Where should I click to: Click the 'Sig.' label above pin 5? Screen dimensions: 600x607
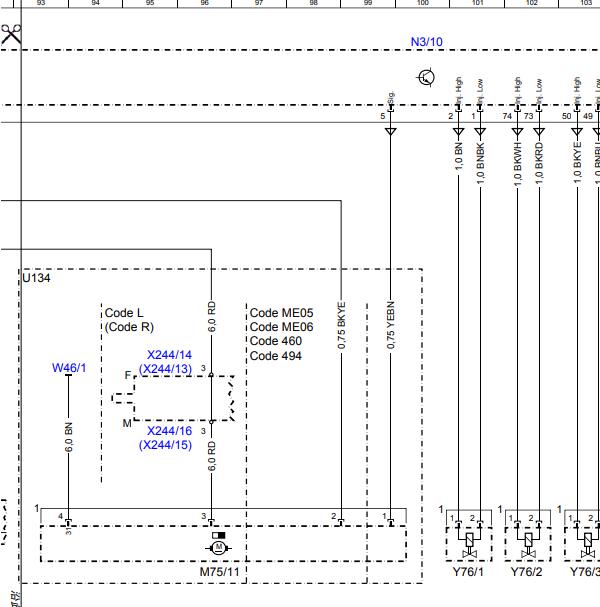(391, 98)
